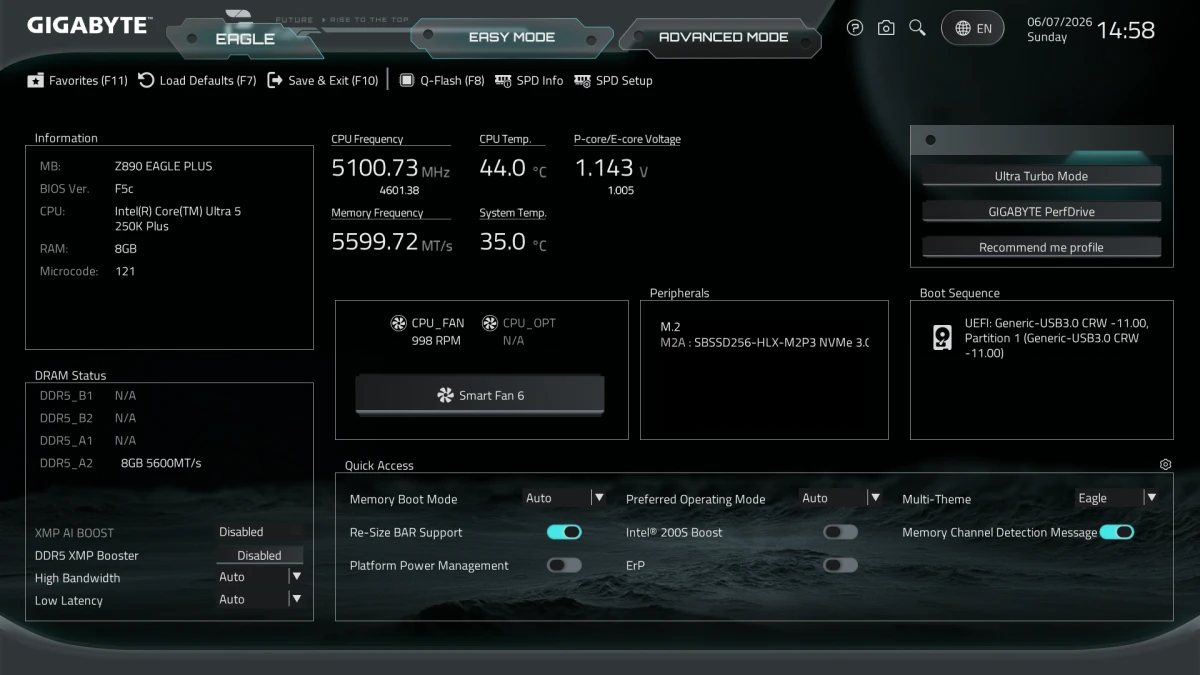Open Quick Access settings gear
The width and height of the screenshot is (1200, 675).
point(1165,465)
